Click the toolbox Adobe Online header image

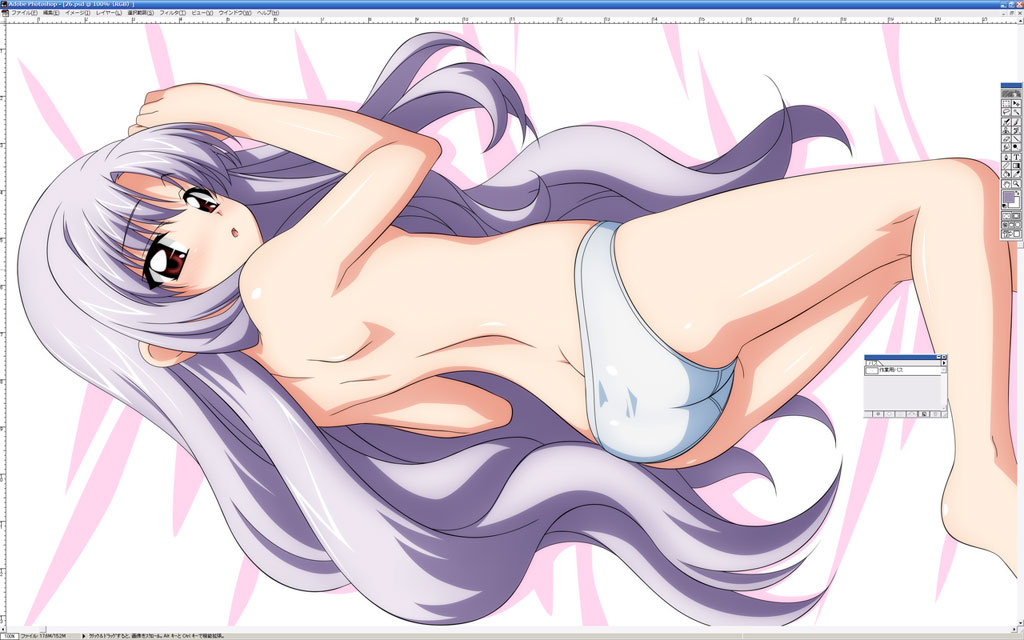coord(1012,94)
